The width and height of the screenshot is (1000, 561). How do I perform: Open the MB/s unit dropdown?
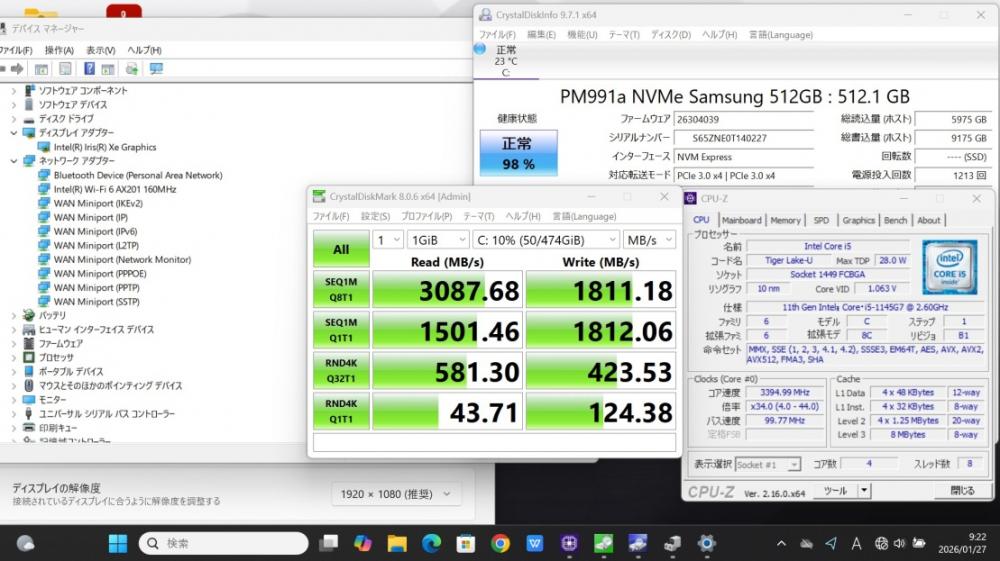[648, 240]
